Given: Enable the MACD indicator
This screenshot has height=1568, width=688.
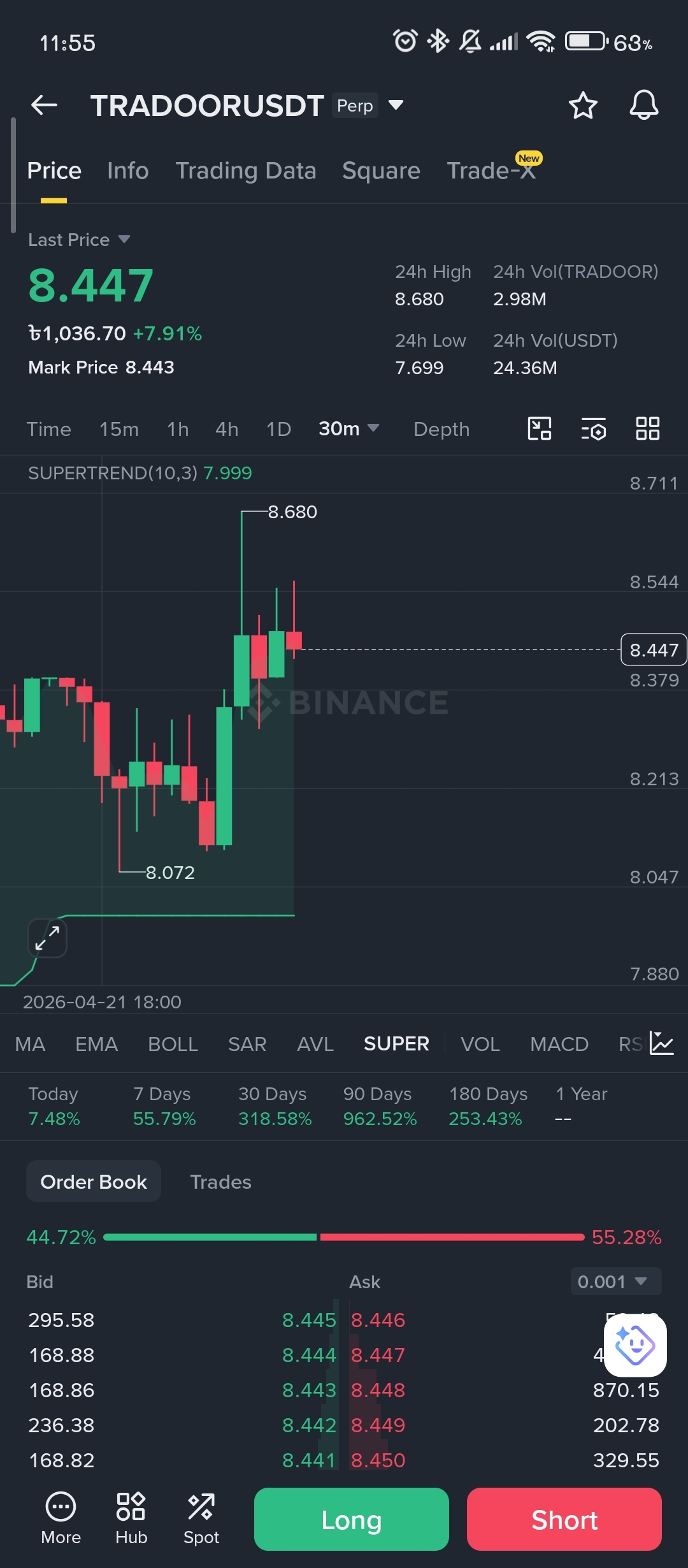Looking at the screenshot, I should click(x=559, y=1044).
